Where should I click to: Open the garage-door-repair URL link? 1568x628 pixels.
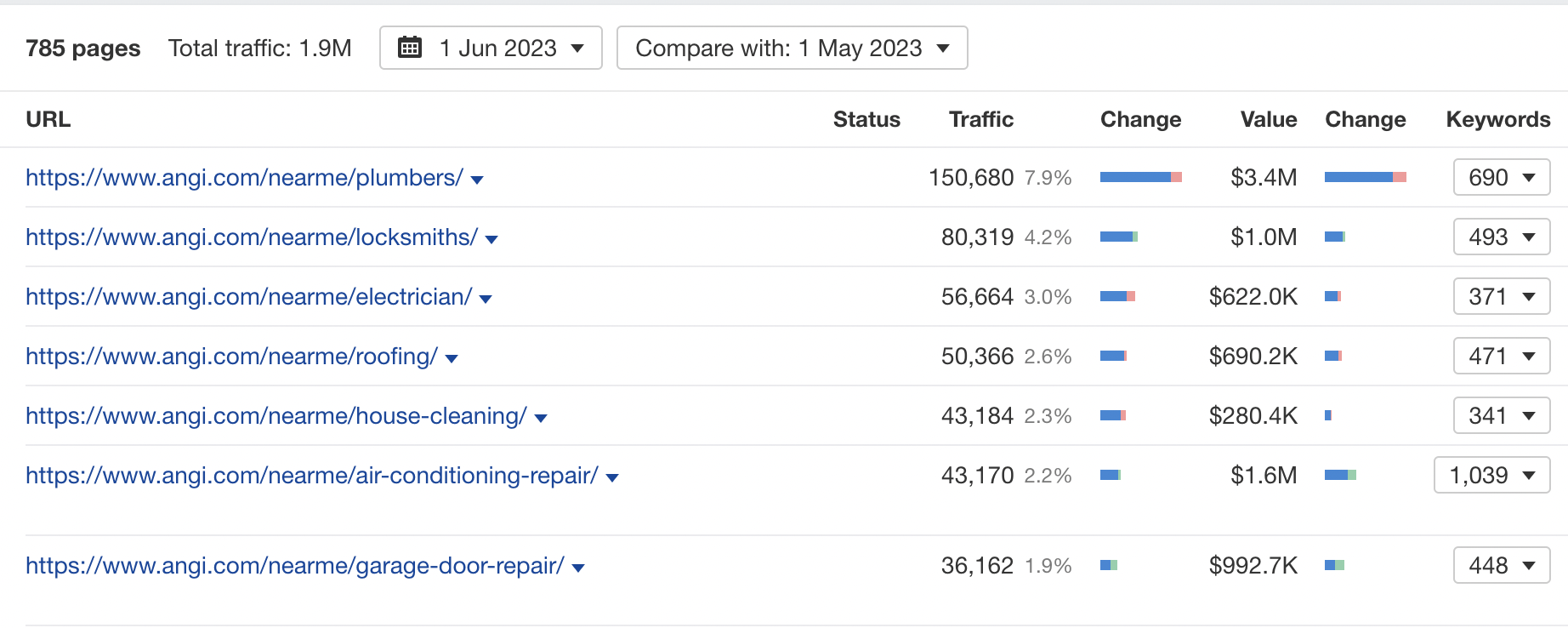[295, 566]
